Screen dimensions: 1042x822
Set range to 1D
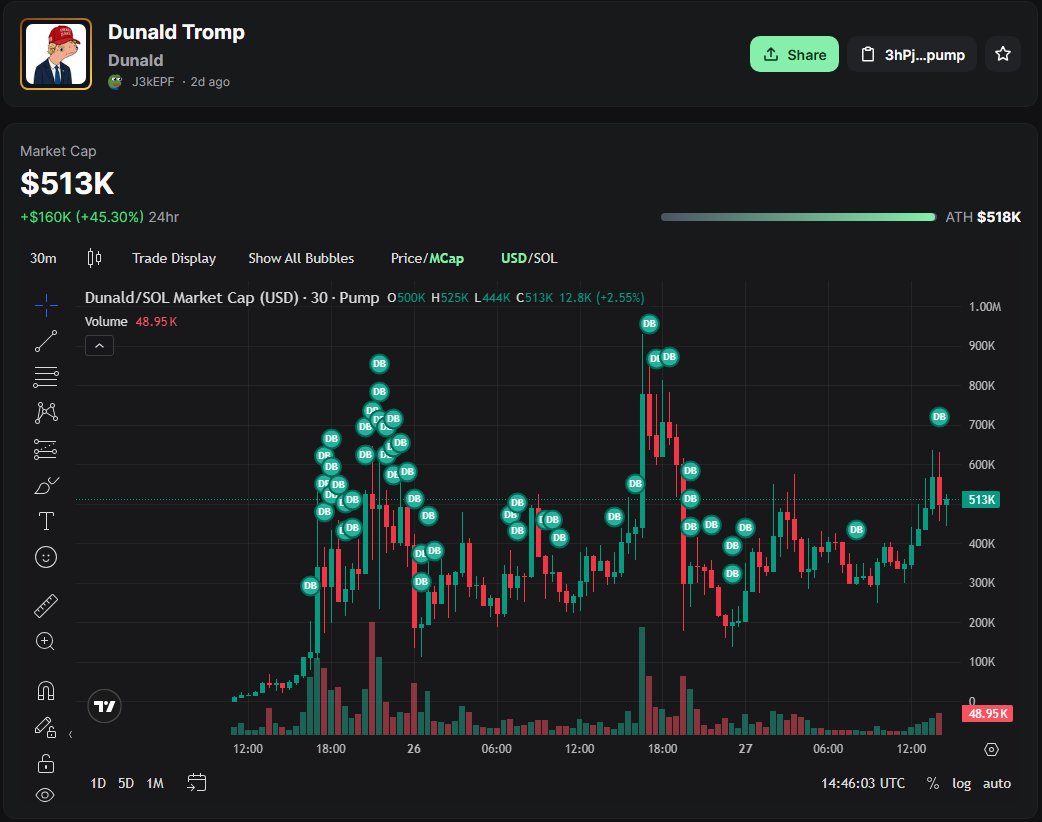(98, 783)
